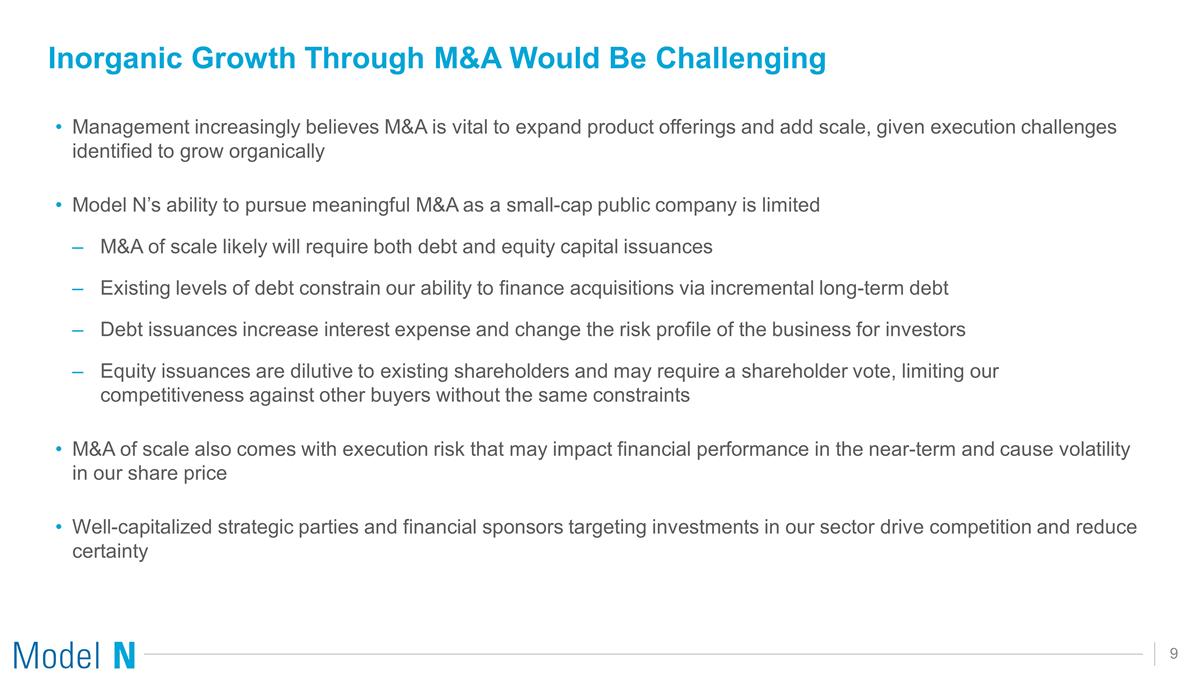Click the bullet about M&A execution risk
Screen dimensions: 1200x675
click(x=601, y=449)
